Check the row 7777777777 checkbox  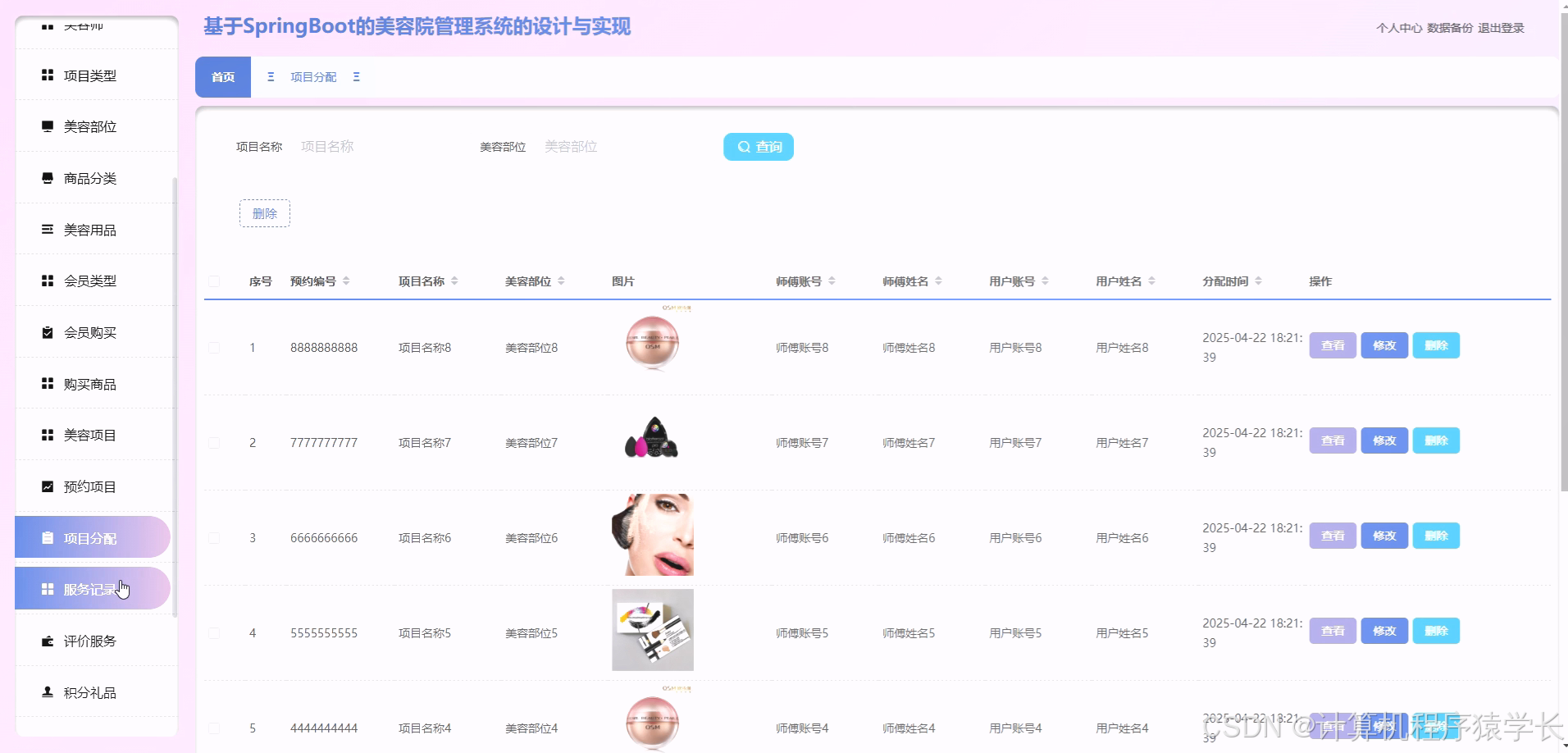click(214, 443)
